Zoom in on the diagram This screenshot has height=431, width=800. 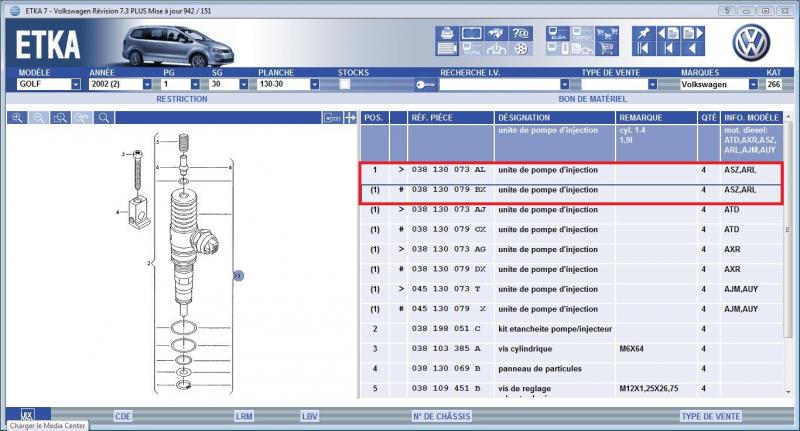(17, 118)
